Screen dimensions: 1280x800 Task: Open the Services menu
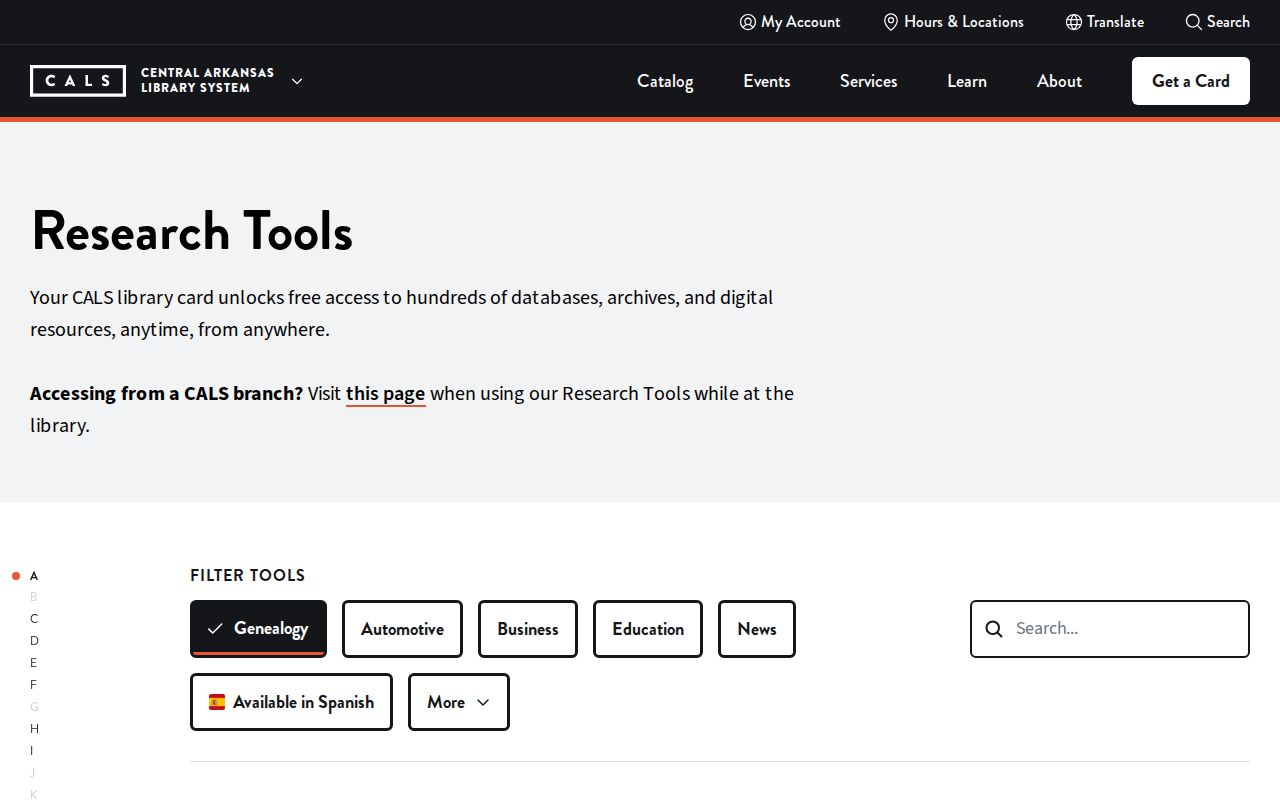point(869,81)
